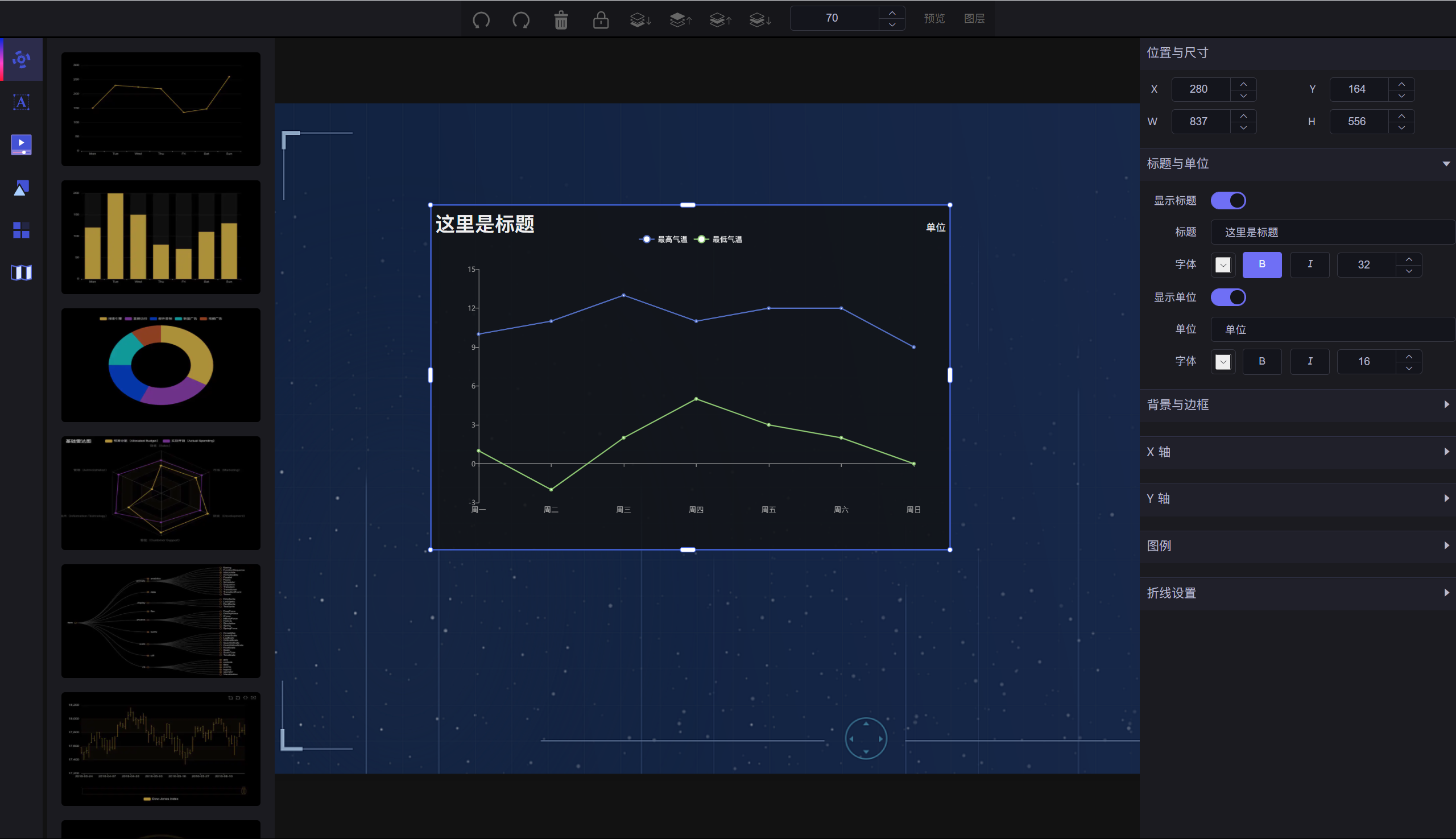Select the candlestick chart thumbnail
This screenshot has height=839, width=1456.
pyautogui.click(x=161, y=749)
